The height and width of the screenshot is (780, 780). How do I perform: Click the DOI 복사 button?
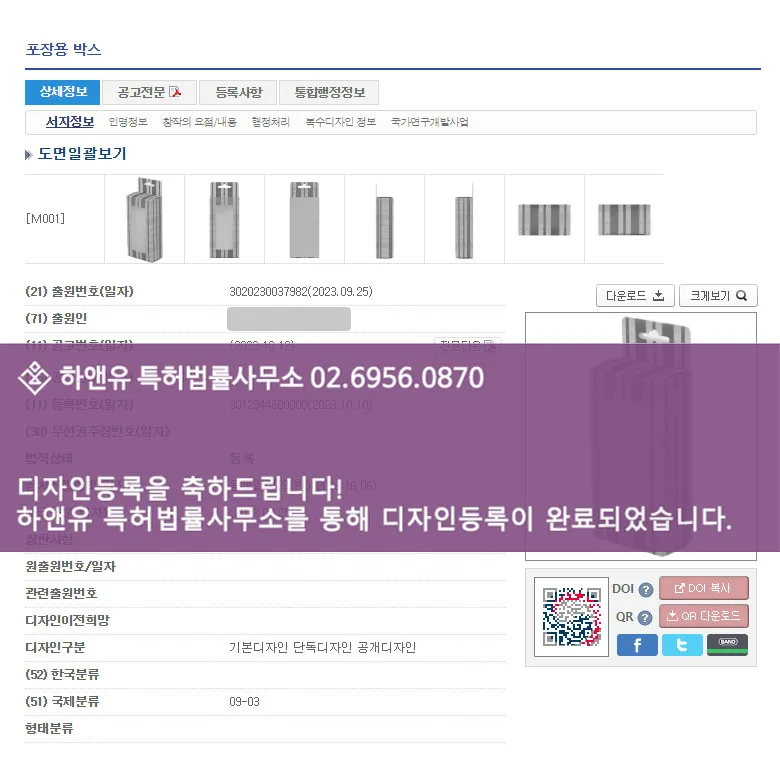click(703, 588)
